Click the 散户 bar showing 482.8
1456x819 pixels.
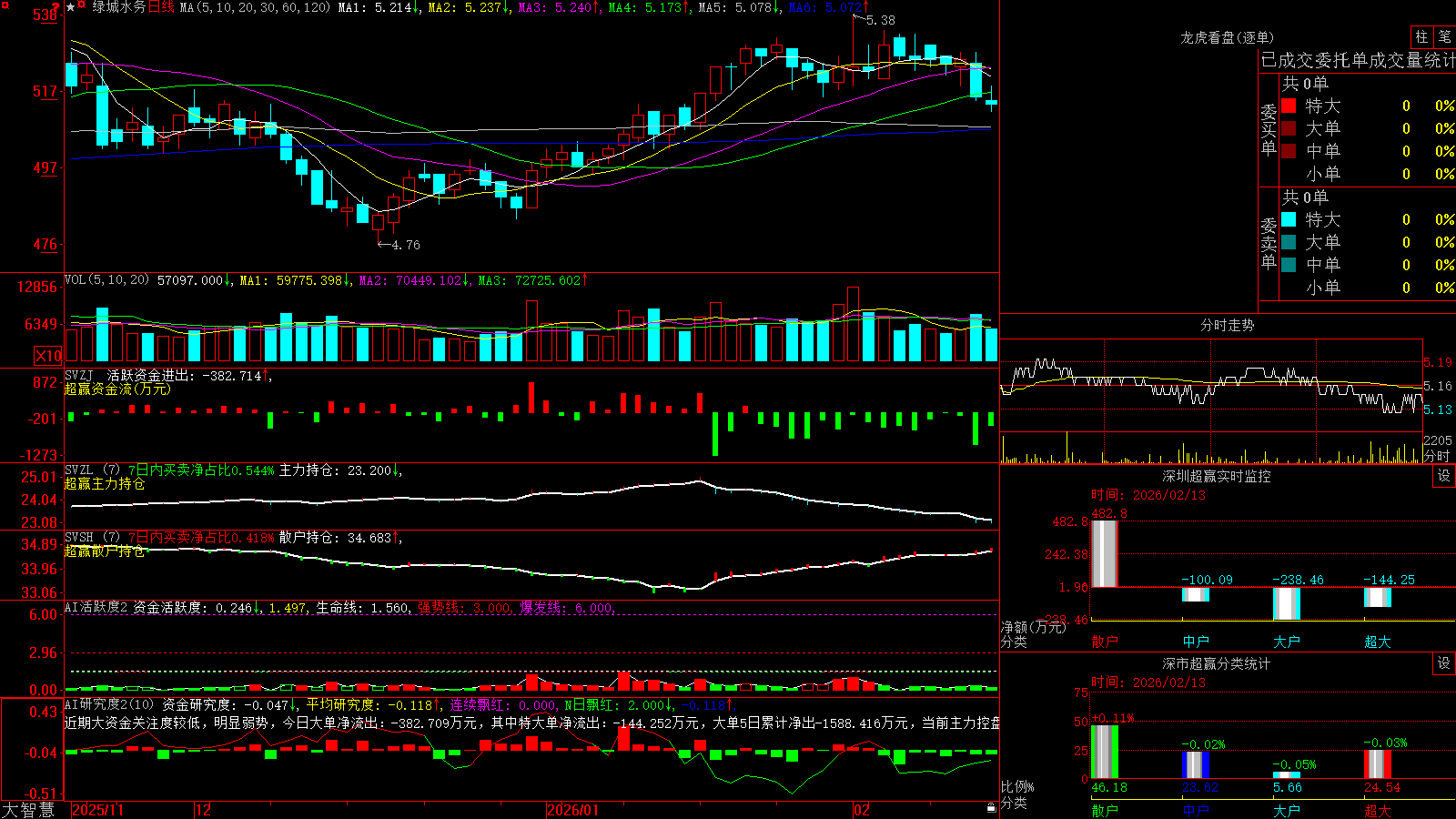(1105, 553)
